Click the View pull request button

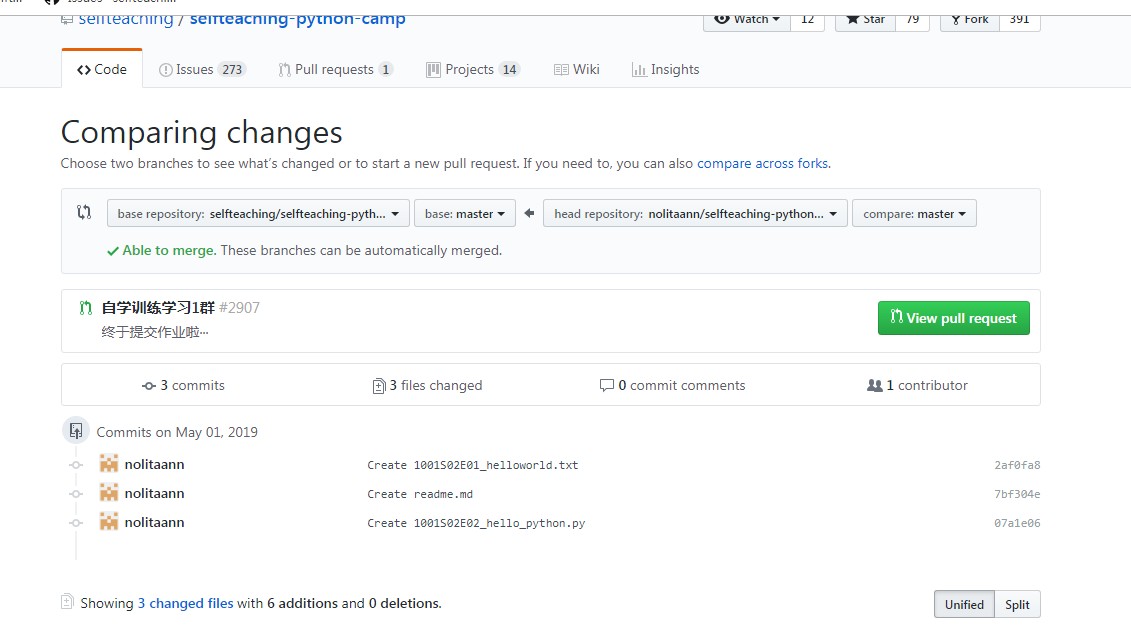pos(954,318)
